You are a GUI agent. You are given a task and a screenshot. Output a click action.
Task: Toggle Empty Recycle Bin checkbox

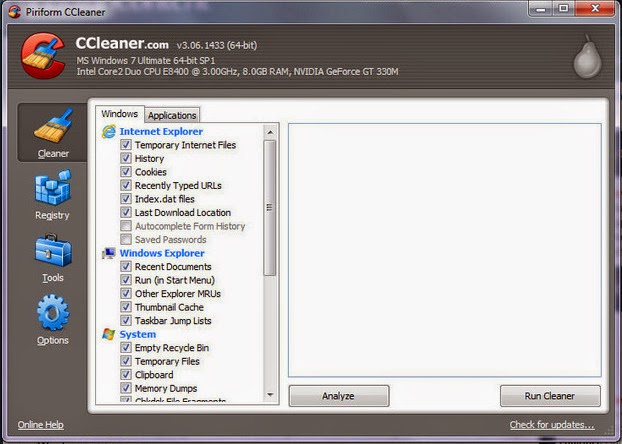click(126, 348)
